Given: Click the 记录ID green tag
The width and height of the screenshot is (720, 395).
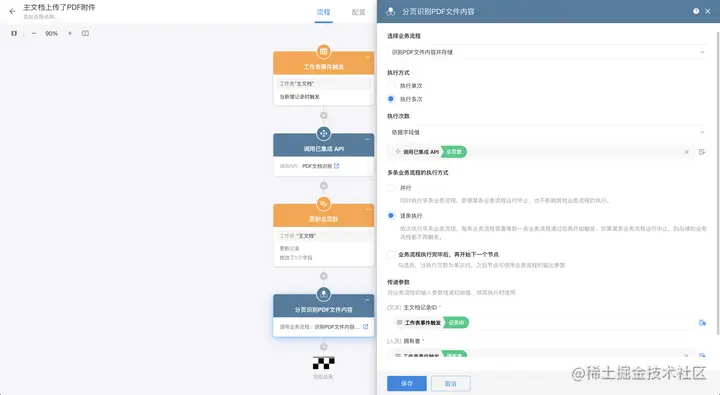Looking at the screenshot, I should (x=456, y=323).
